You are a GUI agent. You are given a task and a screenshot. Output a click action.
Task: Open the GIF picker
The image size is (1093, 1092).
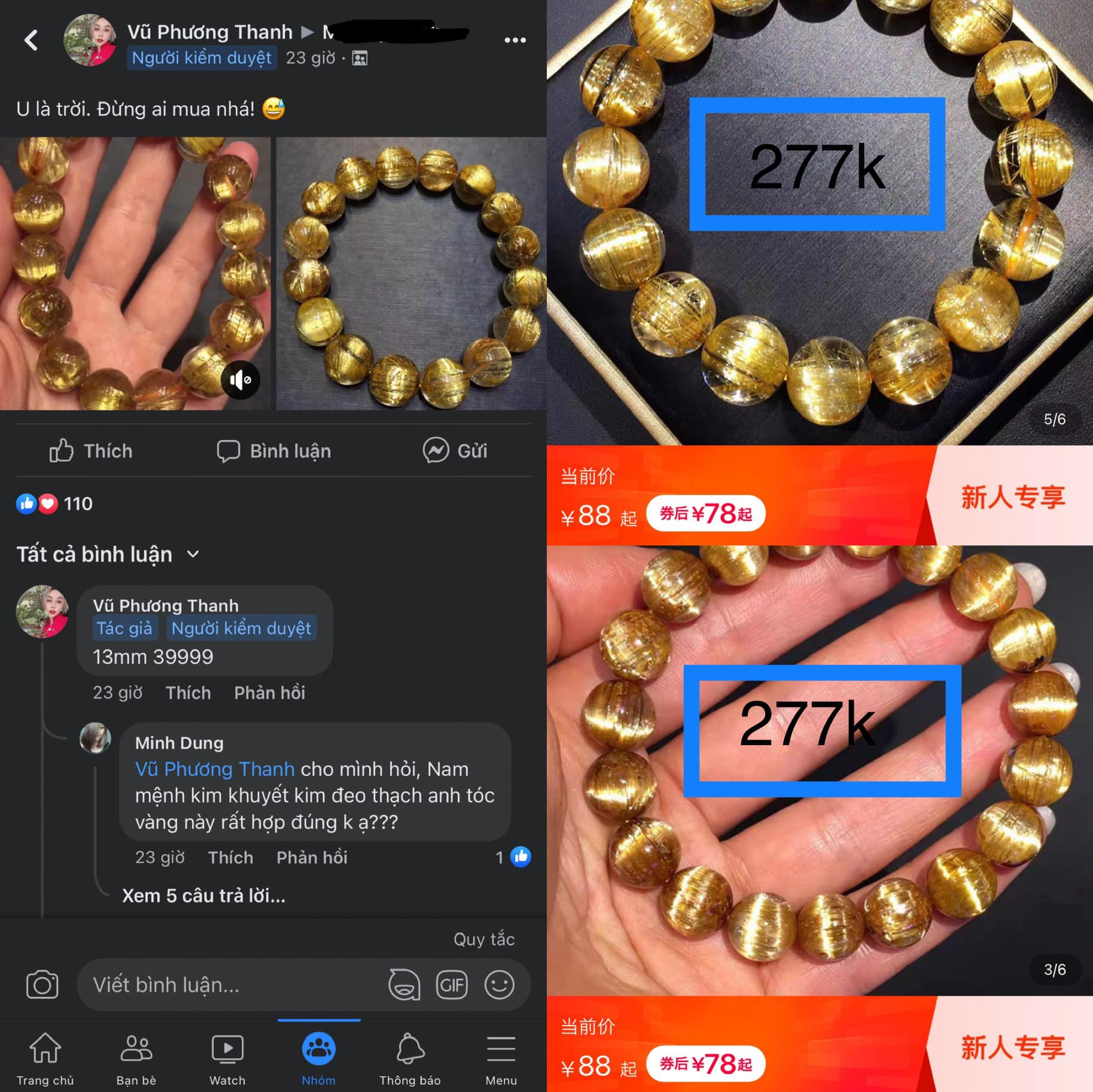click(452, 984)
